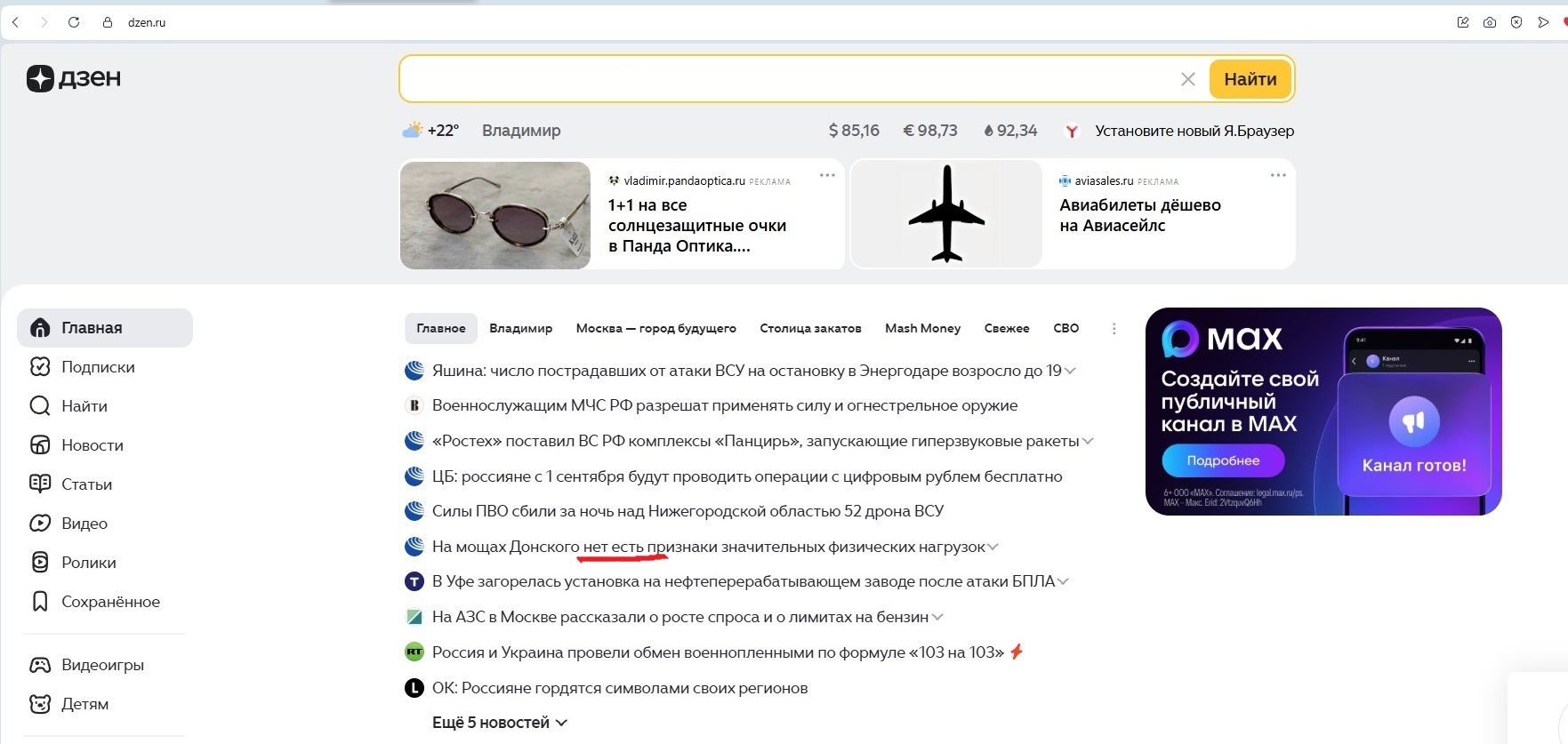Screen dimensions: 1568x744
Task: Click the Детям bear icon in sidebar
Action: (40, 704)
